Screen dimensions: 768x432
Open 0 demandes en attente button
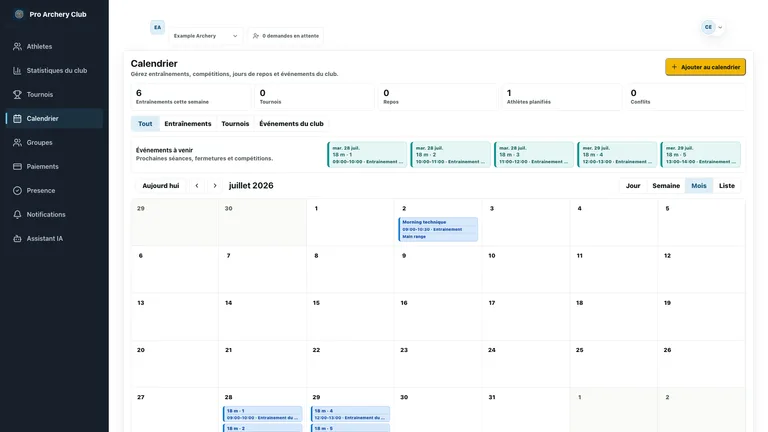pyautogui.click(x=286, y=36)
